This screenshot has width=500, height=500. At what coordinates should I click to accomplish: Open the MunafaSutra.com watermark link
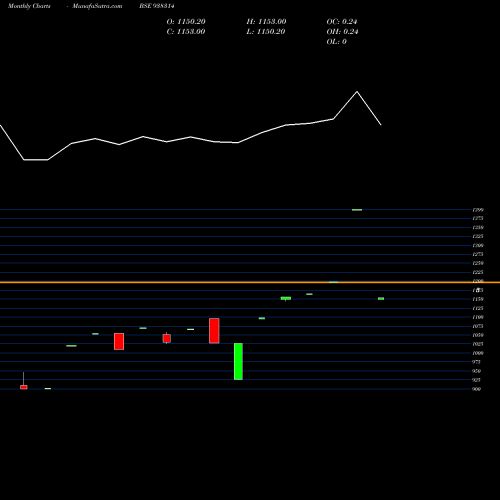coord(97,6)
